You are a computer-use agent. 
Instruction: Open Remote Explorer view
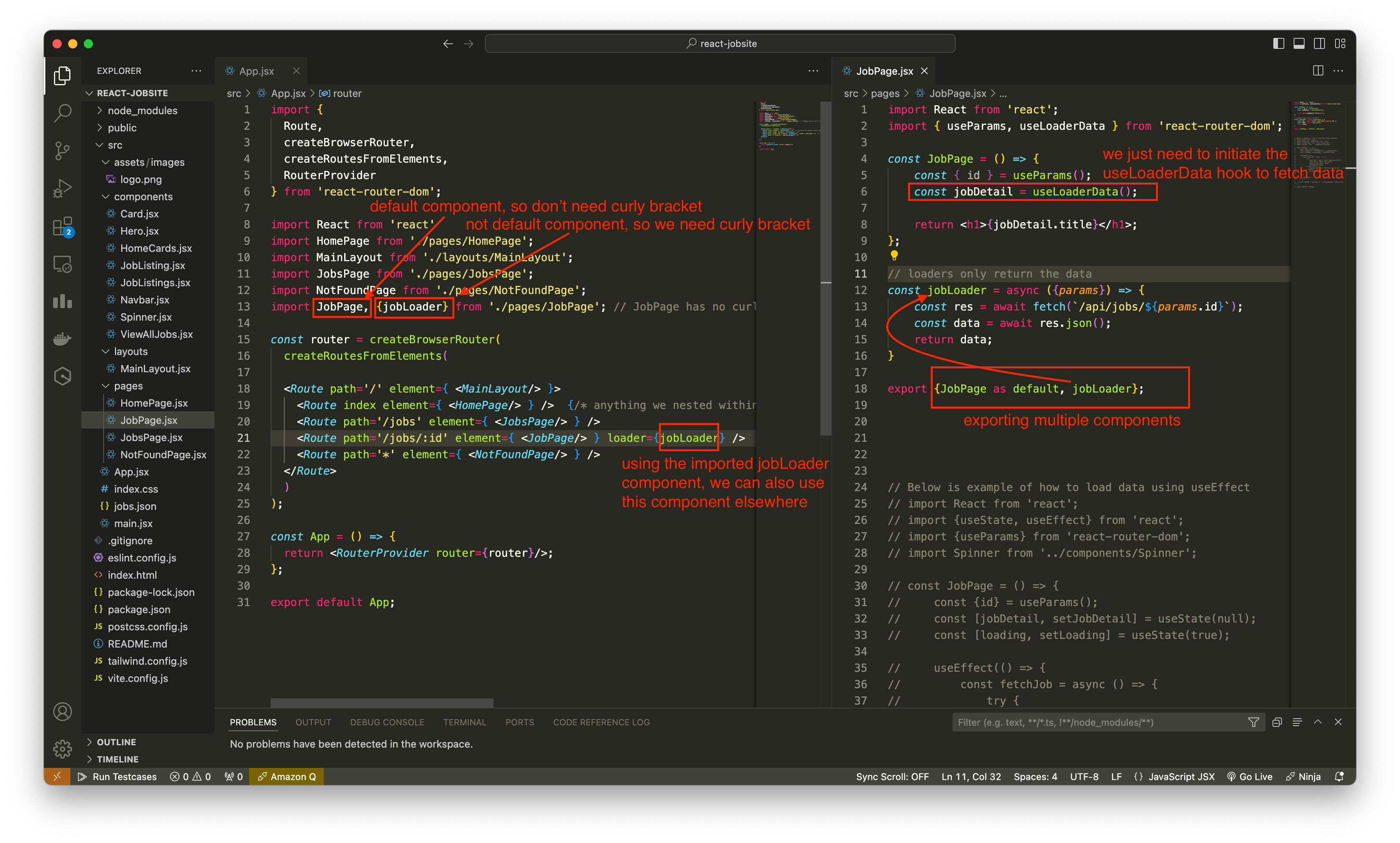63,264
